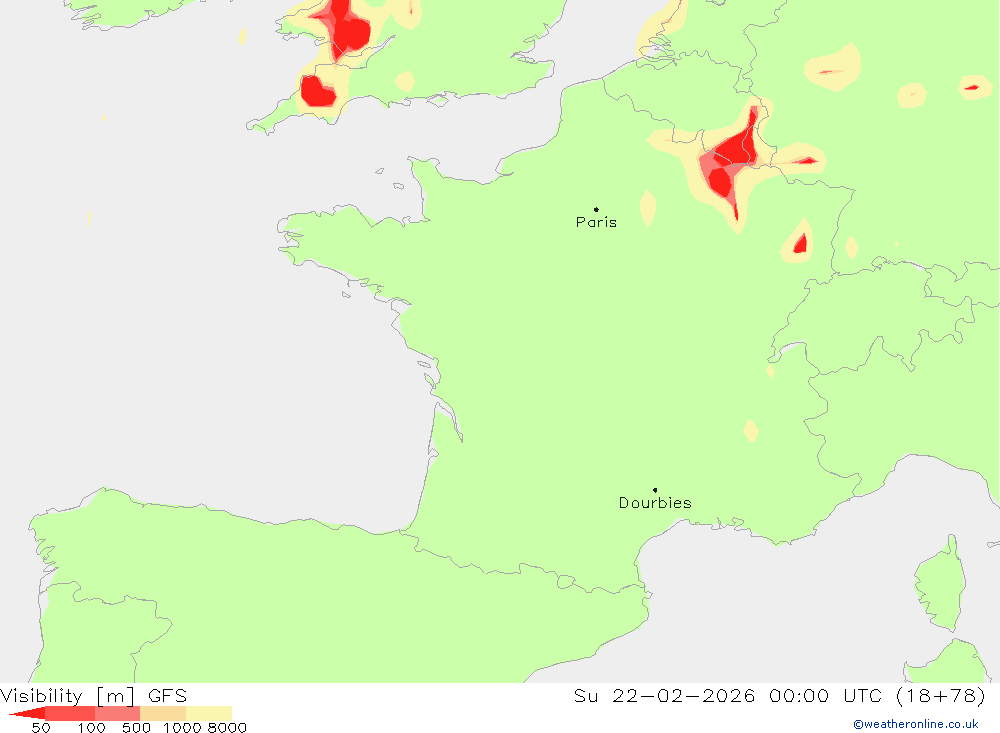Viewport: 1000px width, 733px height.
Task: Click the legend value 50
Action: [x=41, y=728]
